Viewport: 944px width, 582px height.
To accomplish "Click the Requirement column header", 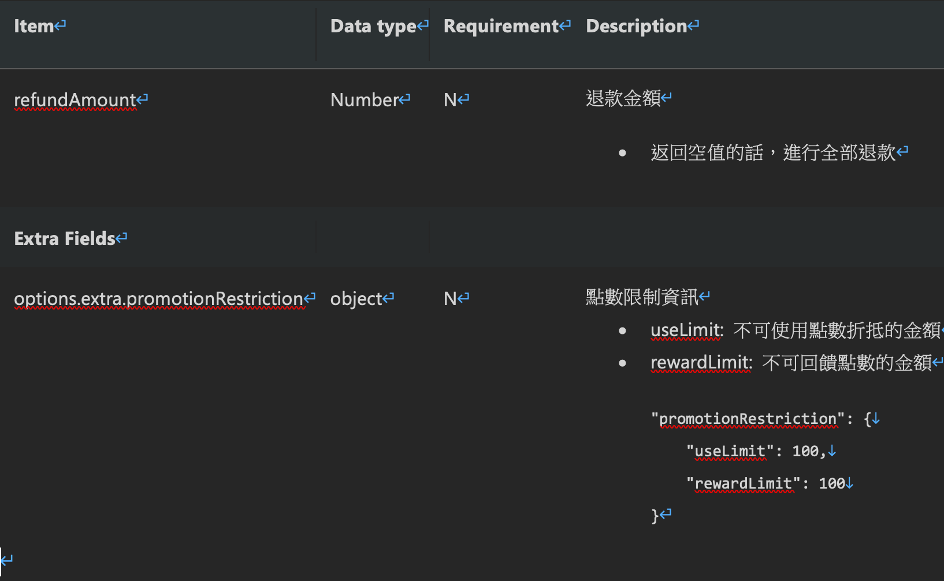I will click(501, 26).
